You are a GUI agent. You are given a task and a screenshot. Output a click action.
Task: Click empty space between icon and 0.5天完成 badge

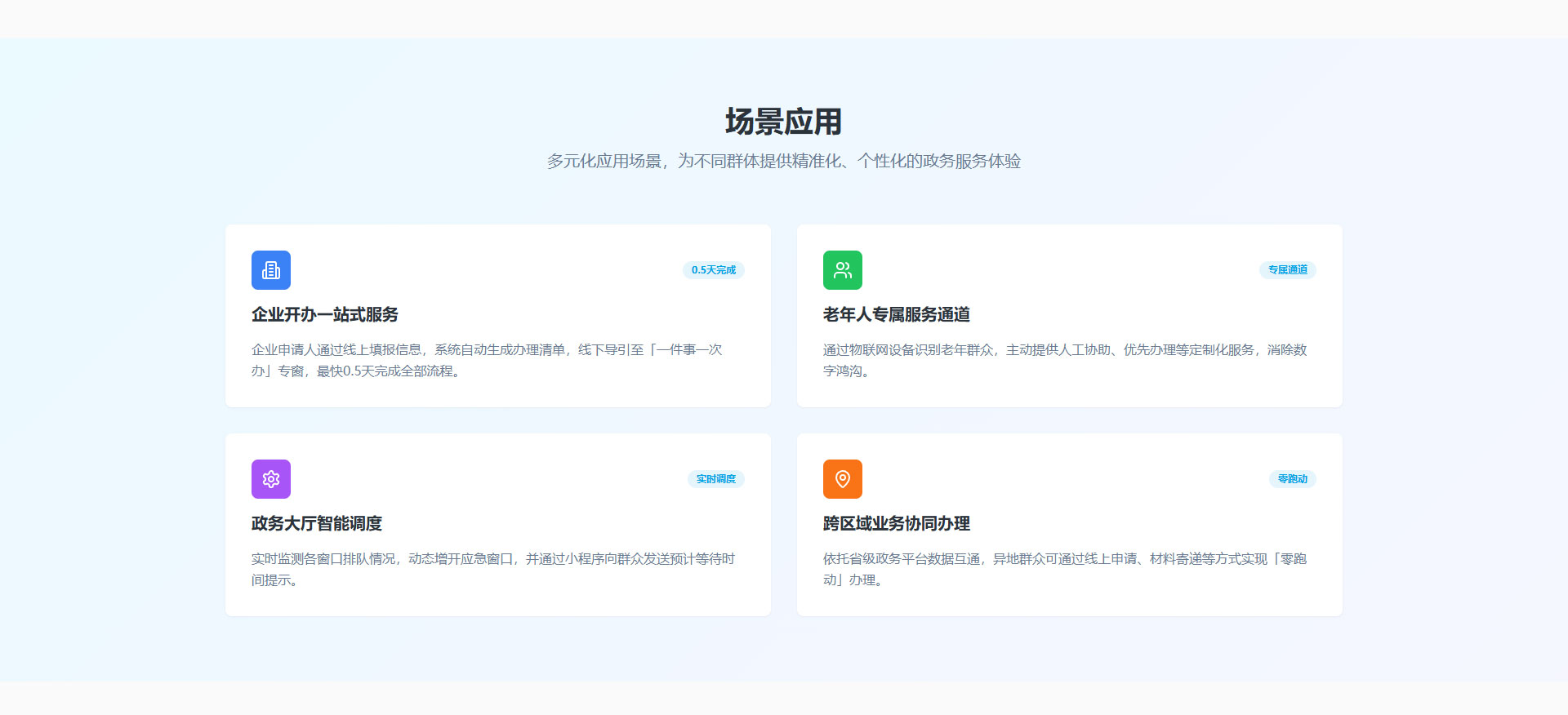(x=490, y=270)
